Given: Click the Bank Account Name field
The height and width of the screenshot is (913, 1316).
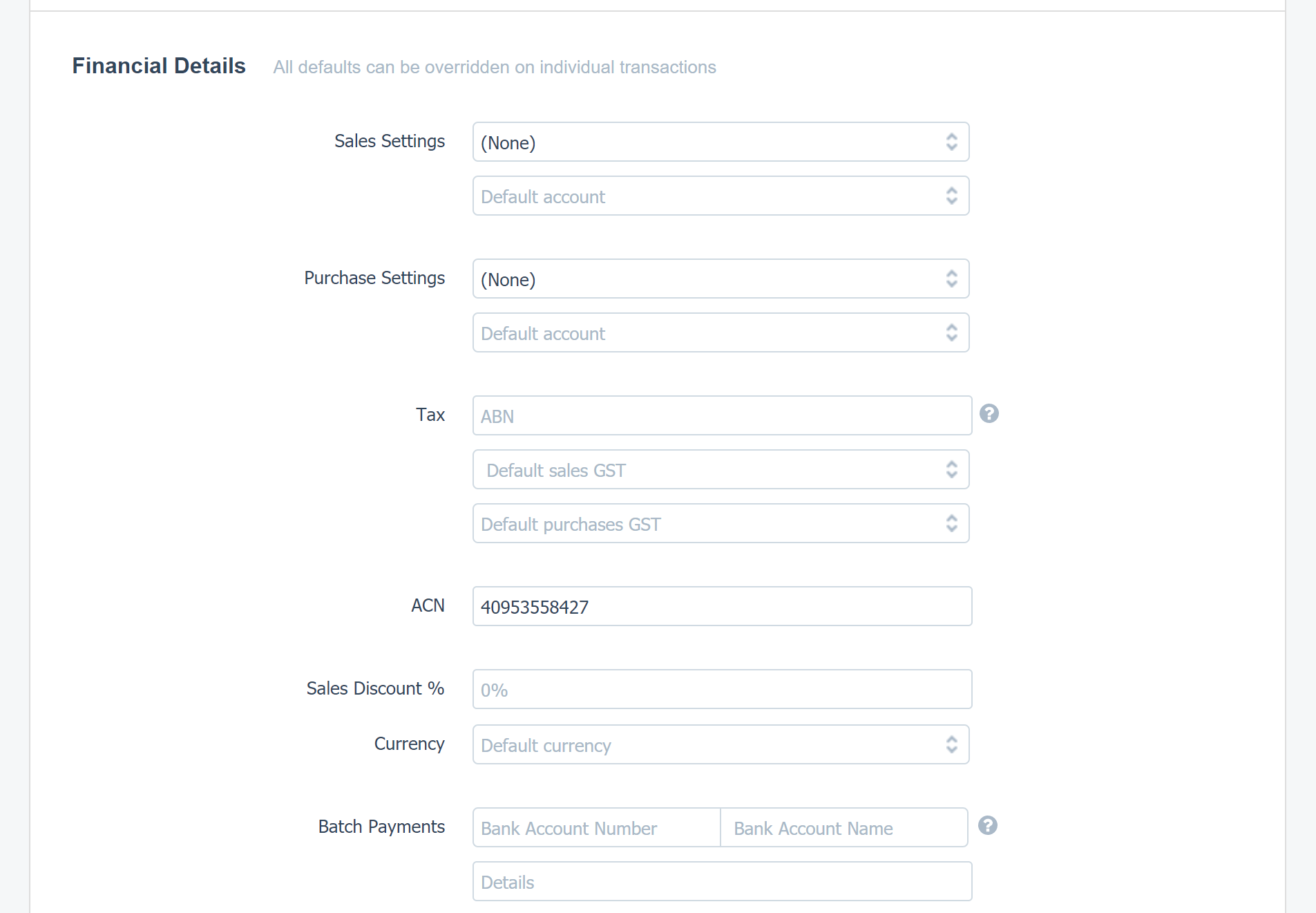Looking at the screenshot, I should click(843, 827).
